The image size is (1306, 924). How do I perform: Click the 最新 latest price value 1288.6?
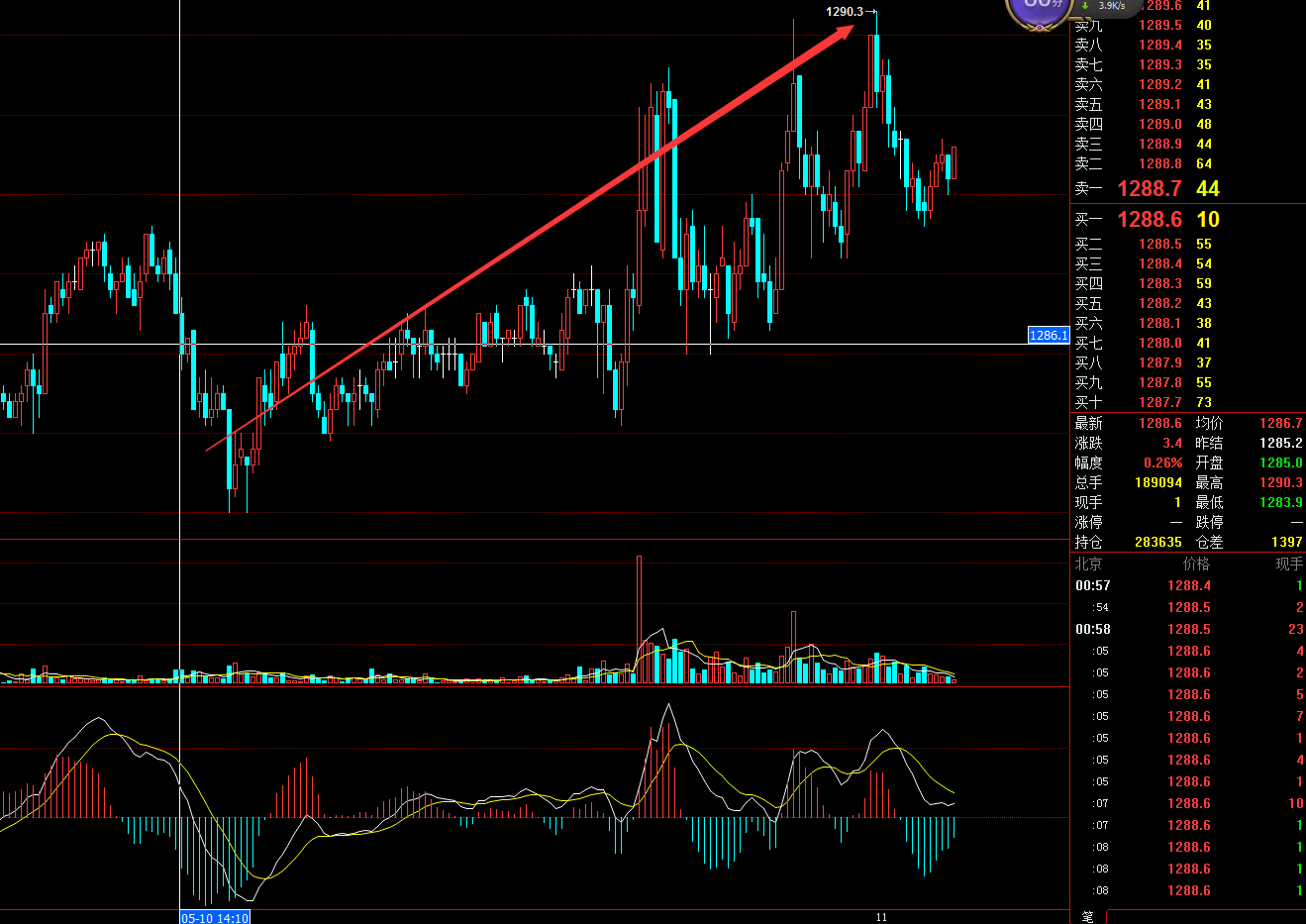[x=1160, y=423]
